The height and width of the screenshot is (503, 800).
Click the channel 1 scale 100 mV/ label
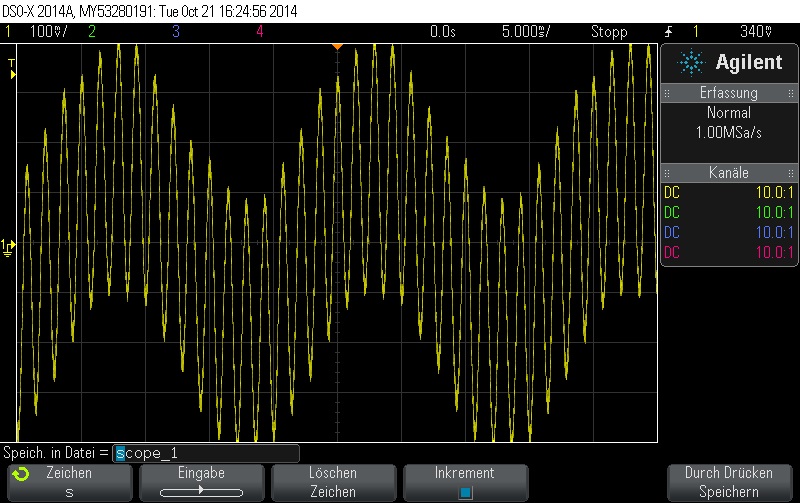(48, 32)
